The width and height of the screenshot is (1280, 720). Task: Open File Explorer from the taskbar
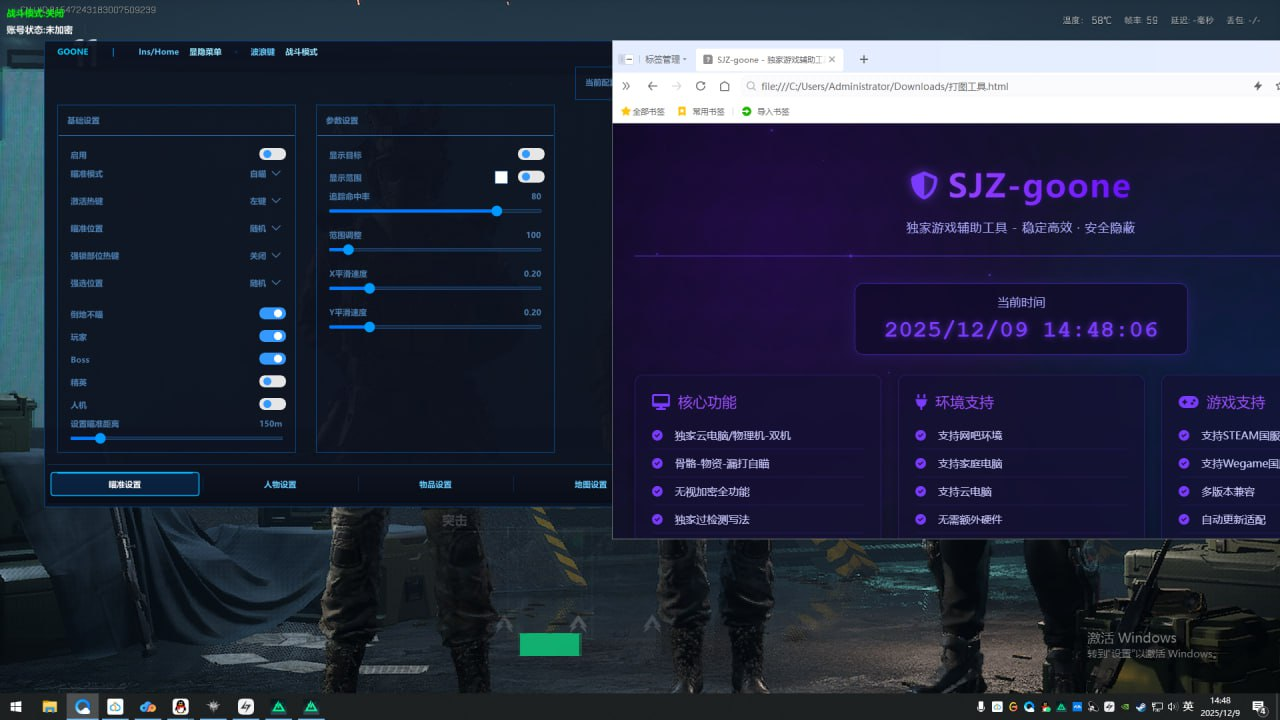49,707
